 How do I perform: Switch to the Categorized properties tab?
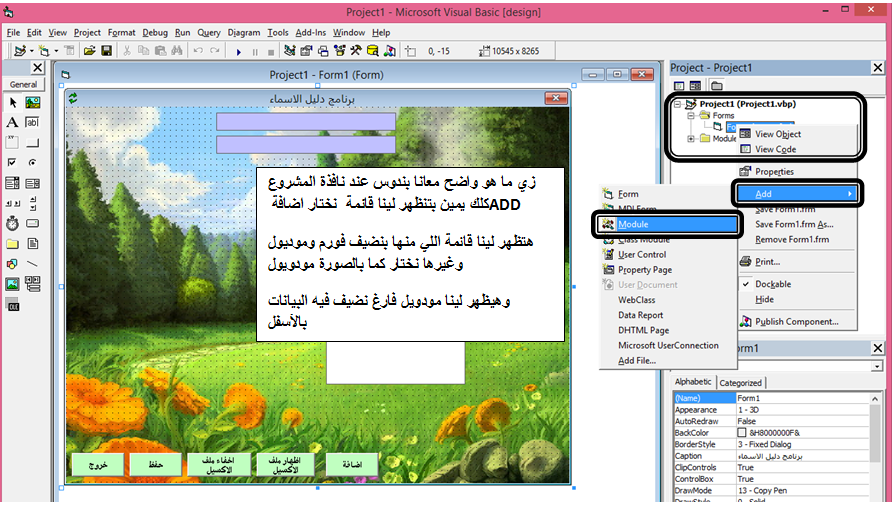(x=741, y=383)
